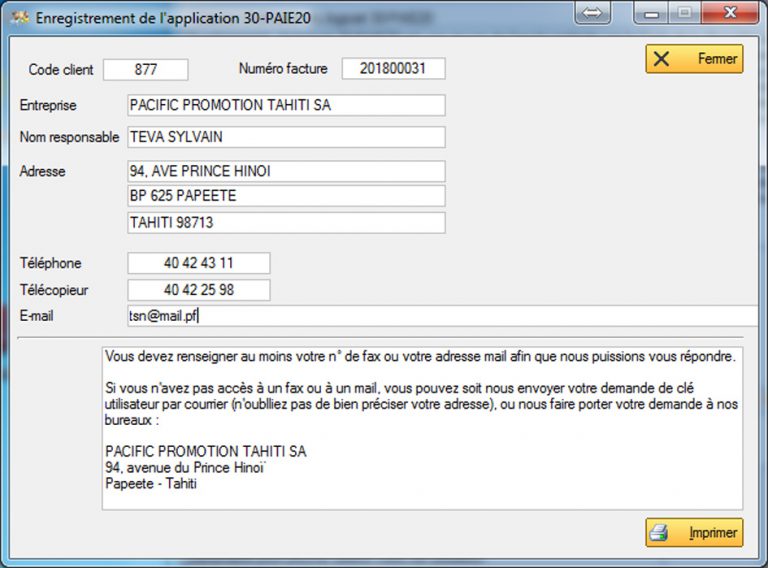The image size is (768, 568).
Task: Click the Code client field showing 877
Action: pos(145,70)
